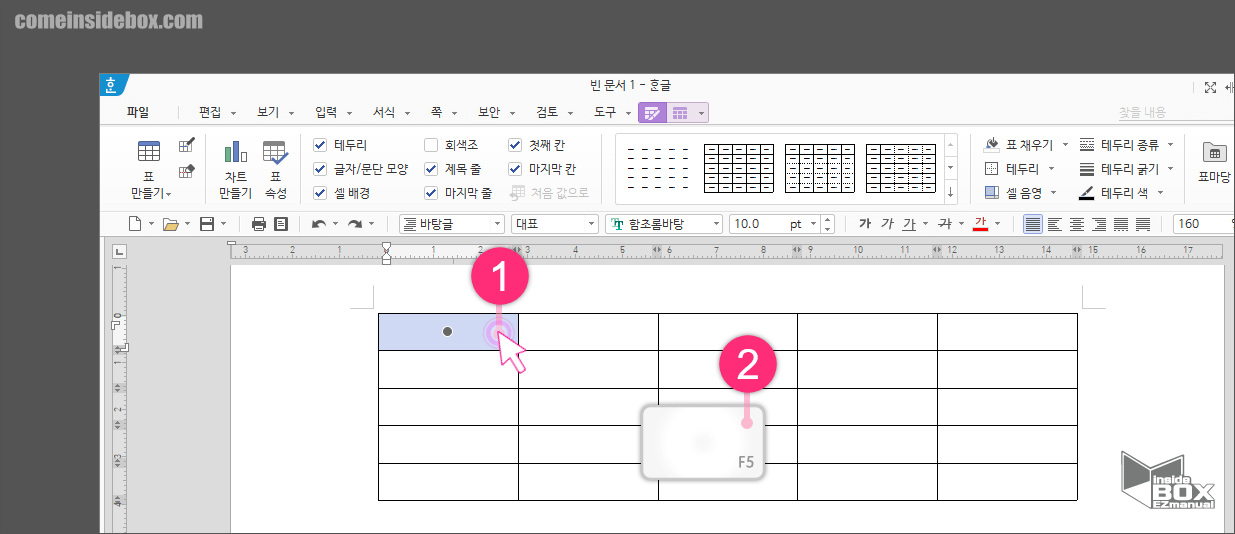
Task: Expand the 함초롬바탕 font dropdown
Action: [714, 224]
